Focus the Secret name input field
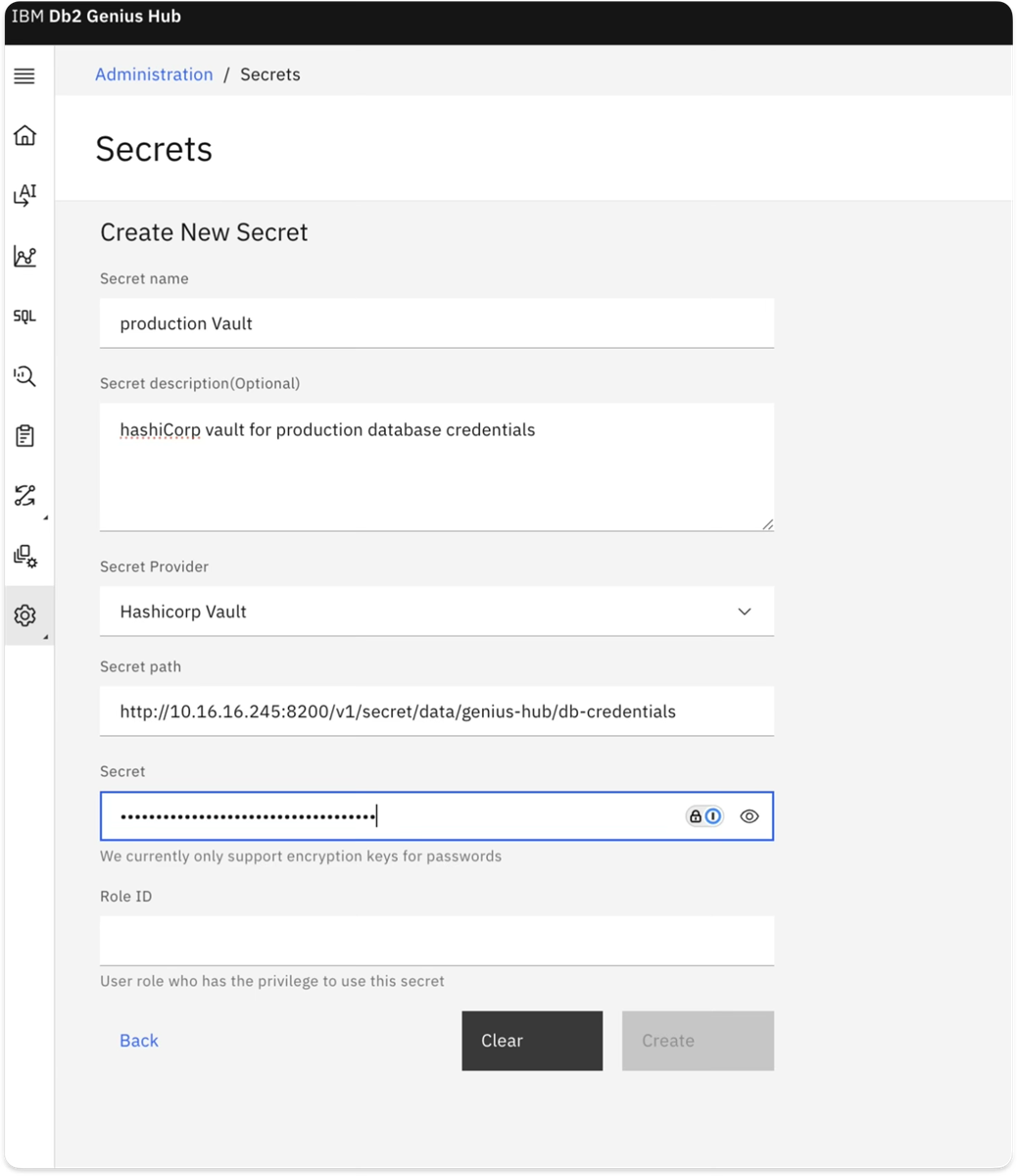Viewport: 1017px width, 1176px height. point(437,323)
